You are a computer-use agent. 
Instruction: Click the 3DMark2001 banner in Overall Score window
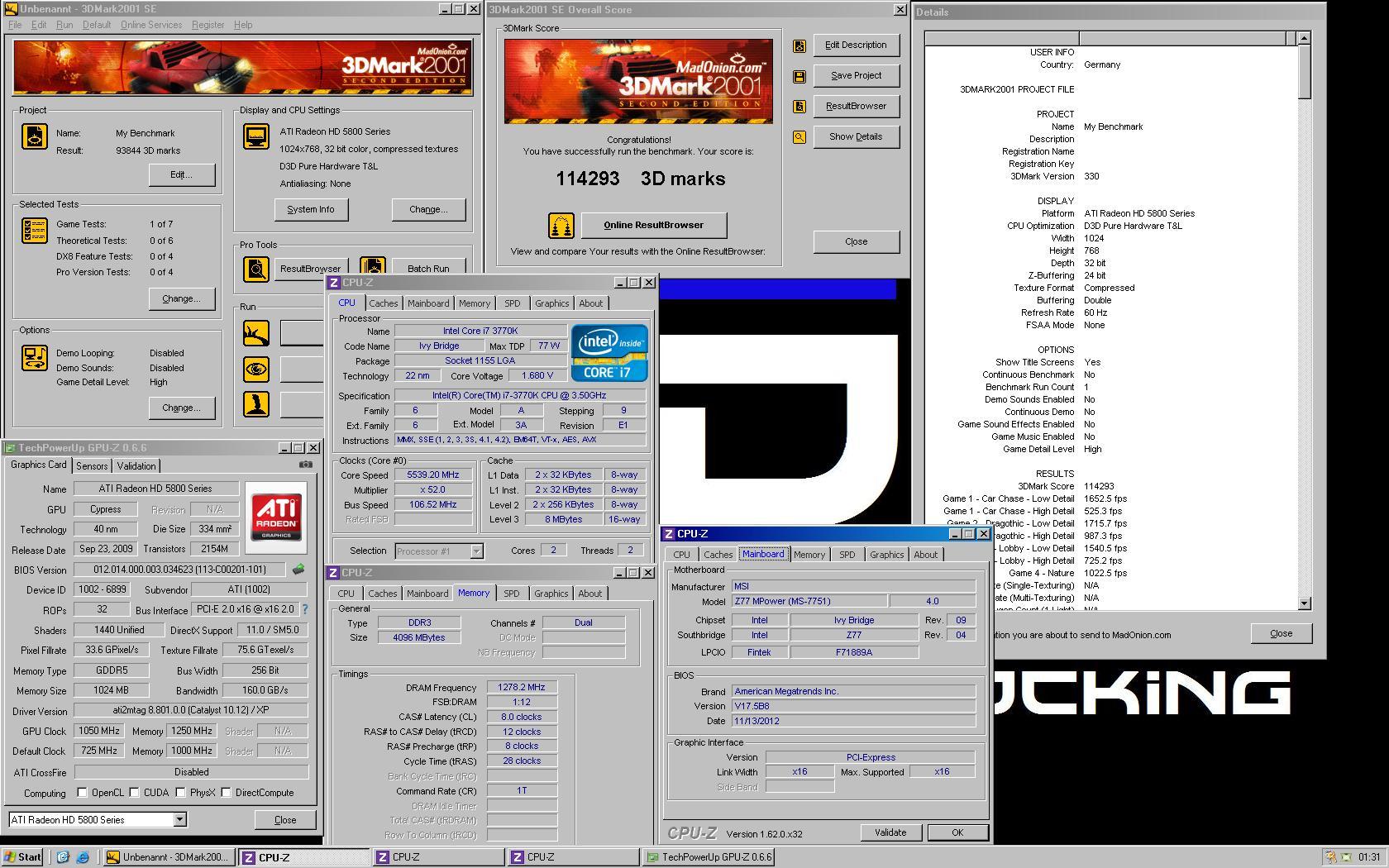coord(638,80)
